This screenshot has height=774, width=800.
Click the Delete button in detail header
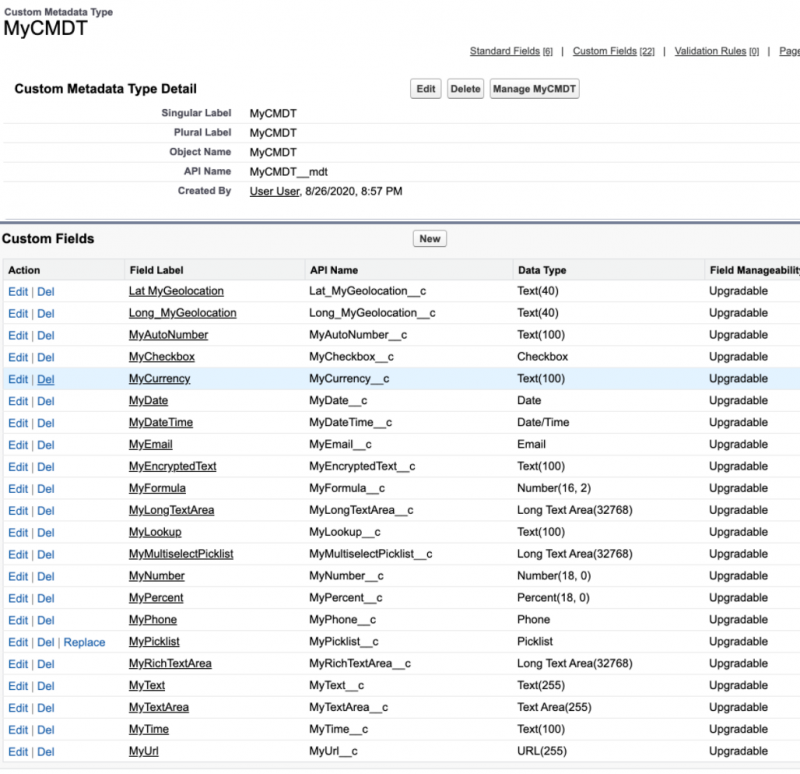[x=465, y=89]
